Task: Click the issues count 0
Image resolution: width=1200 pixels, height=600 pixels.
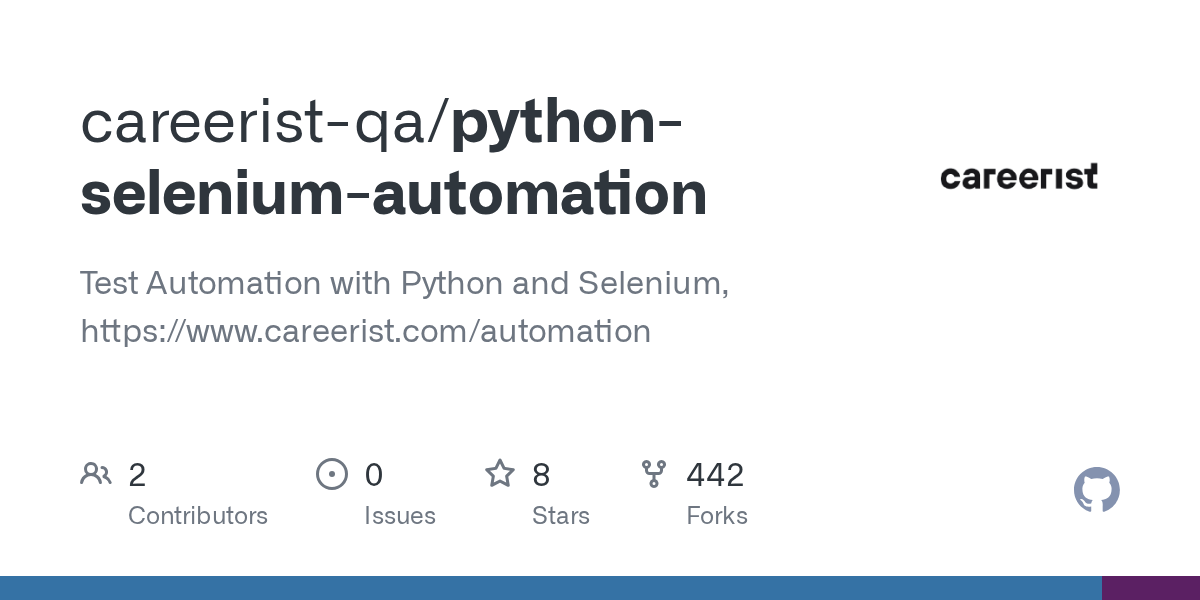Action: (x=373, y=475)
